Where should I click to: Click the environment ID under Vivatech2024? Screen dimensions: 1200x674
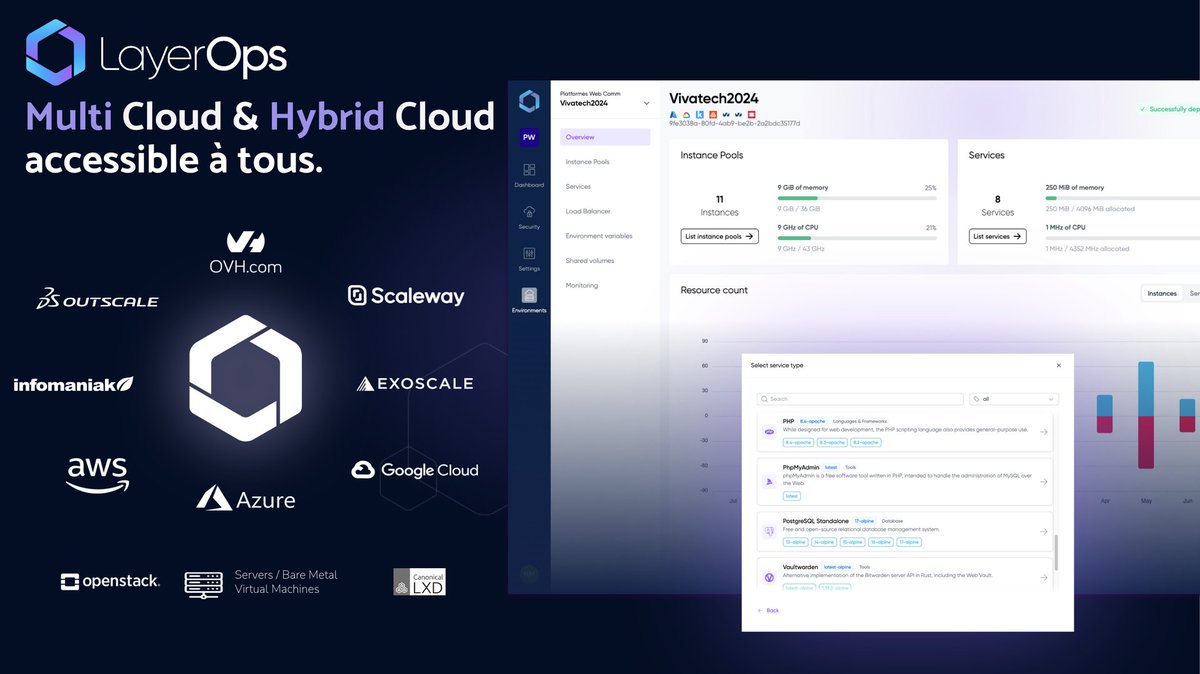point(734,124)
